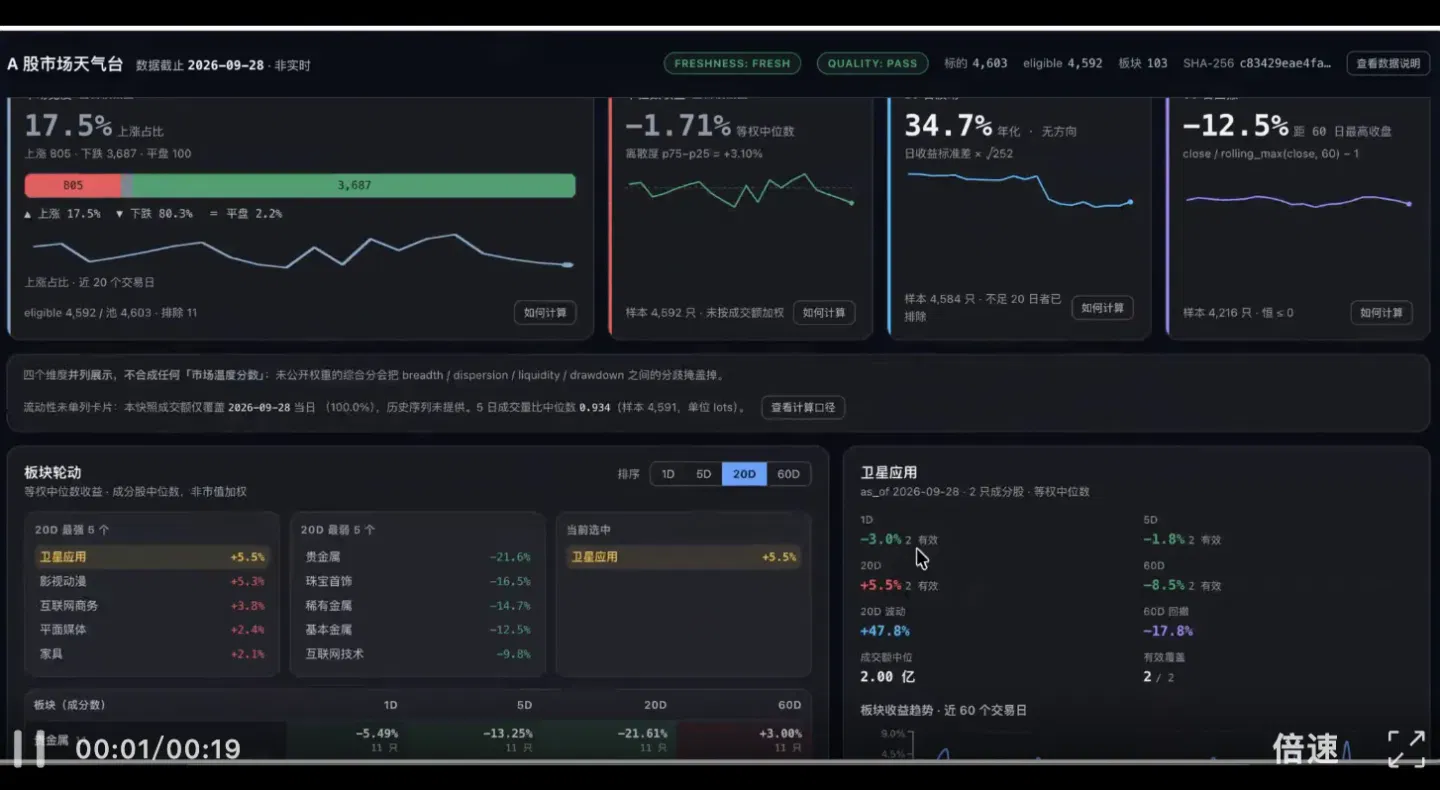
Task: Click the green median return sparkline
Action: 740,189
